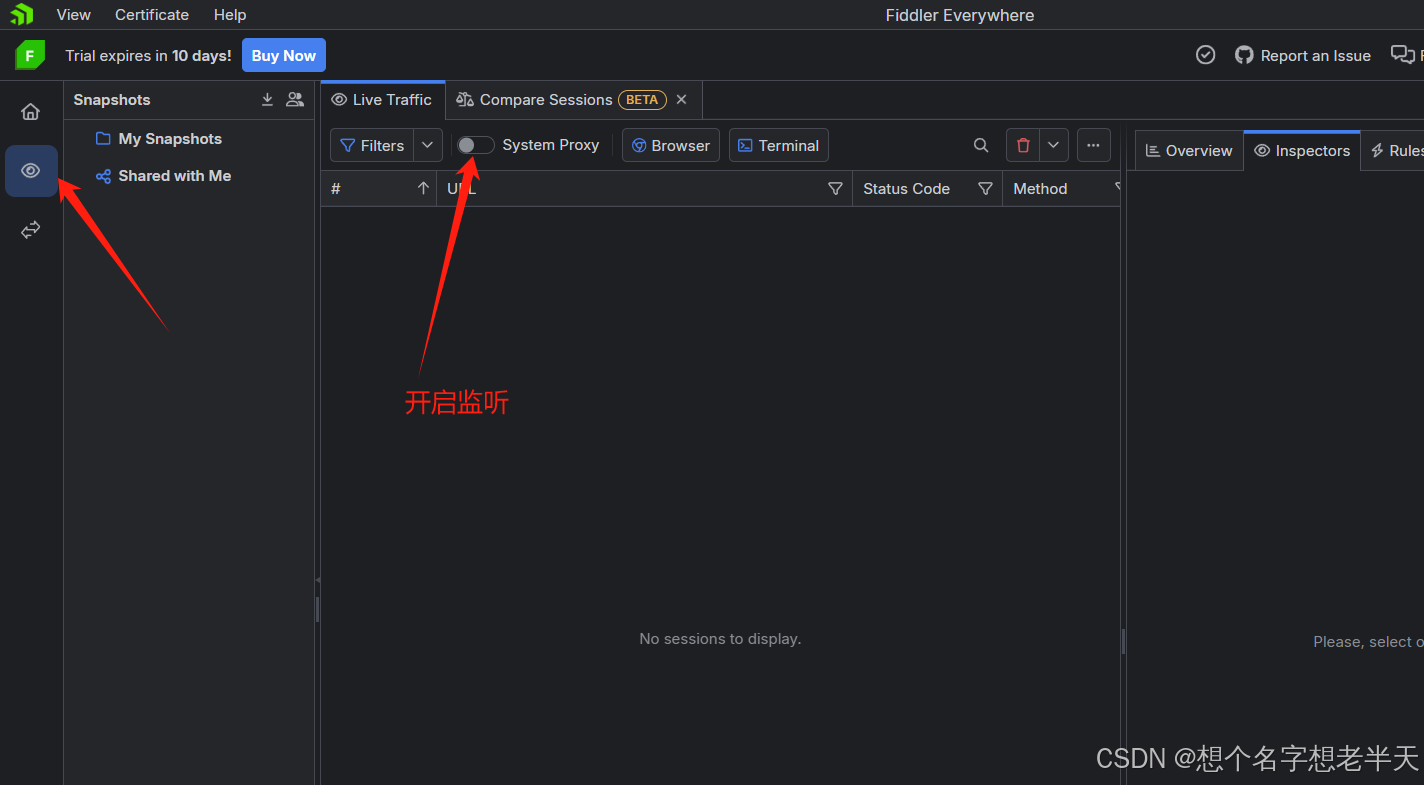Open share snapshots people icon

(295, 100)
